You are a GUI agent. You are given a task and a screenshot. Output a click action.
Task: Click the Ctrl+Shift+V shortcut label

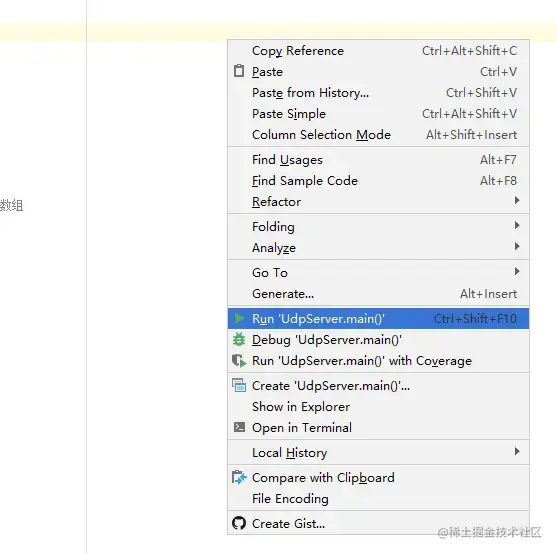pos(481,93)
